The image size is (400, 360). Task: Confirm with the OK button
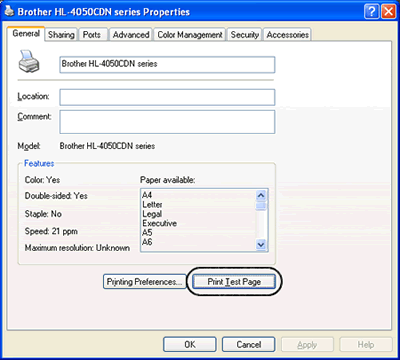coord(190,344)
